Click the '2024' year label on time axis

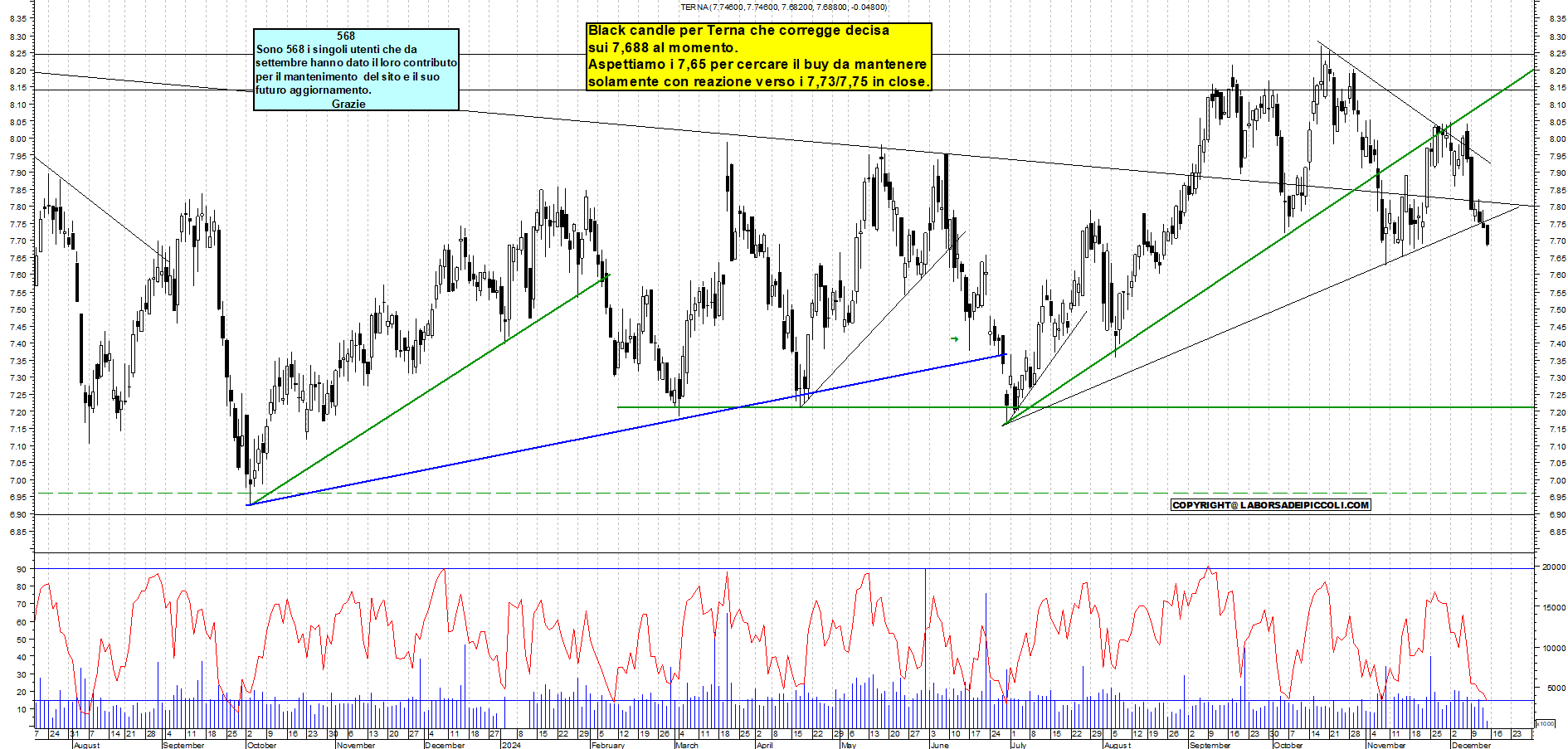point(511,745)
